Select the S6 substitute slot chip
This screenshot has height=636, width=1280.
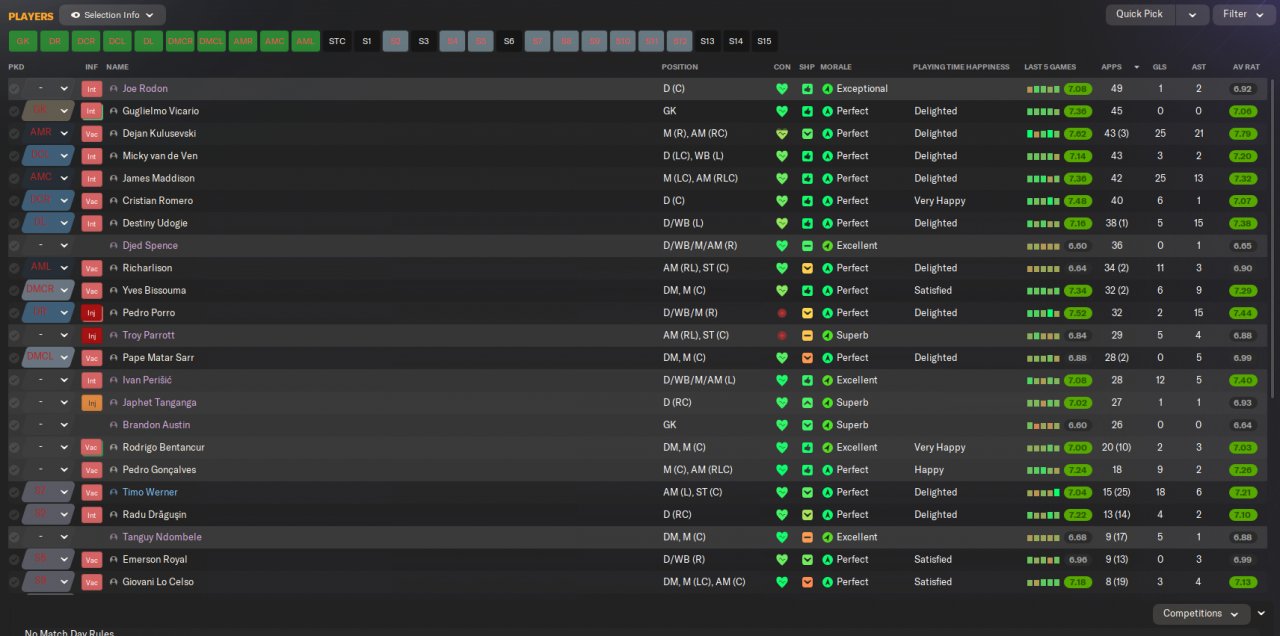509,41
